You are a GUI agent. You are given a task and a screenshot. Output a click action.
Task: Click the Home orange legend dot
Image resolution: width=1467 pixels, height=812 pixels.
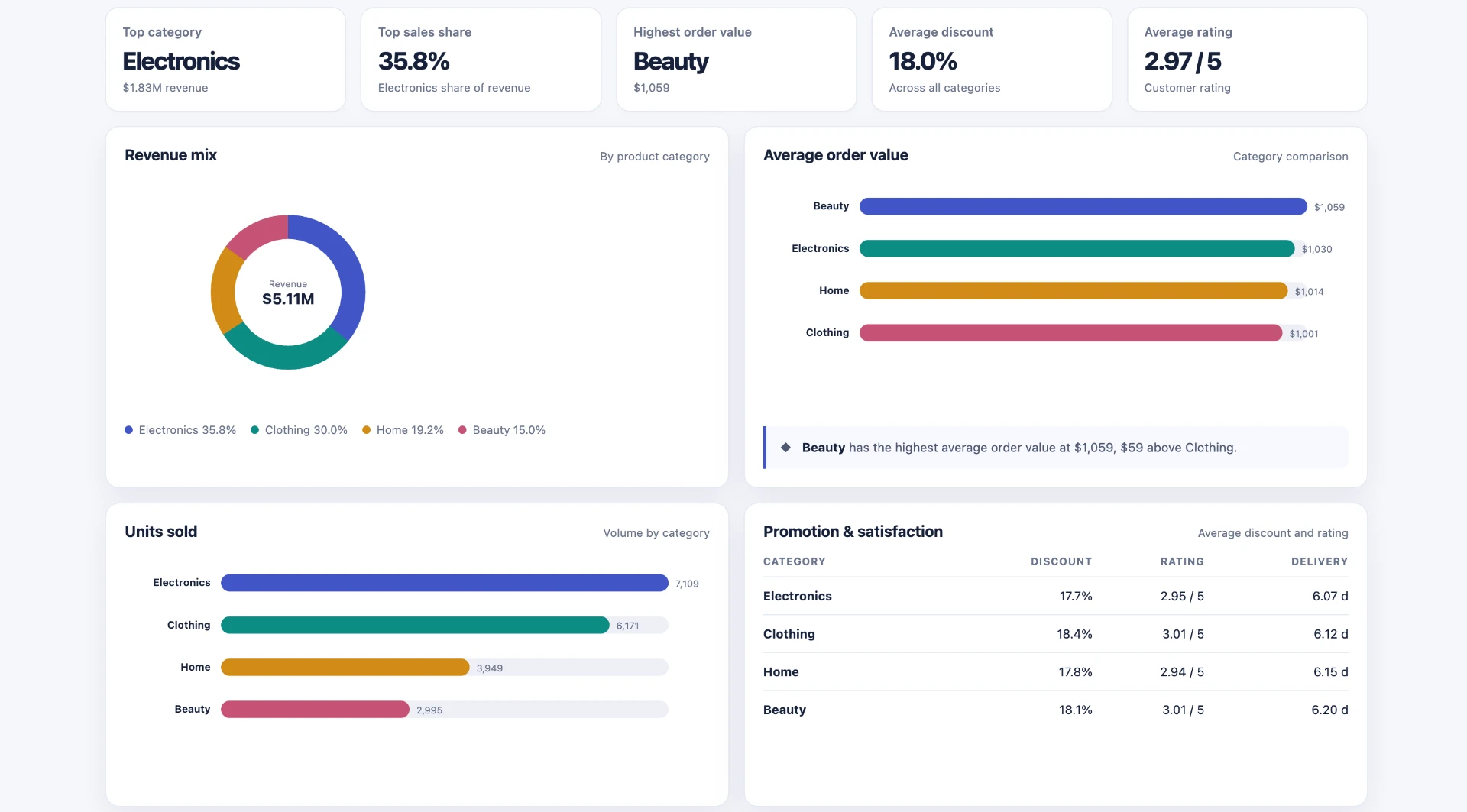(x=366, y=430)
